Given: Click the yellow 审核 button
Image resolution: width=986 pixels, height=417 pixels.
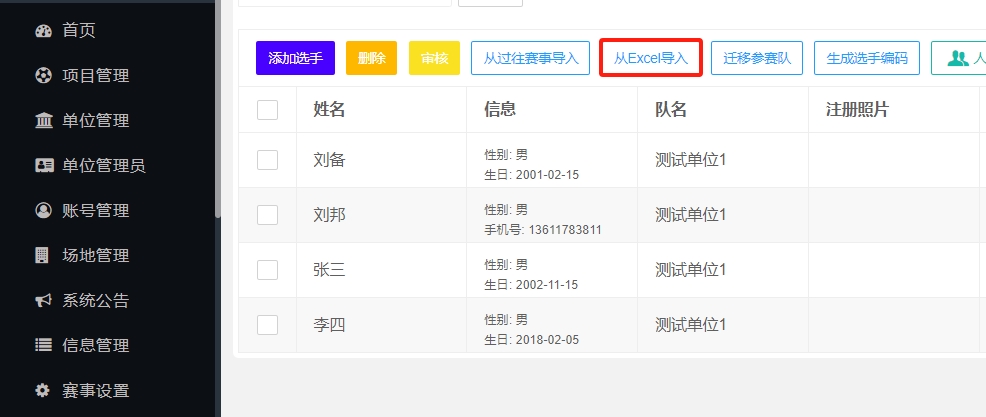Looking at the screenshot, I should (x=435, y=58).
